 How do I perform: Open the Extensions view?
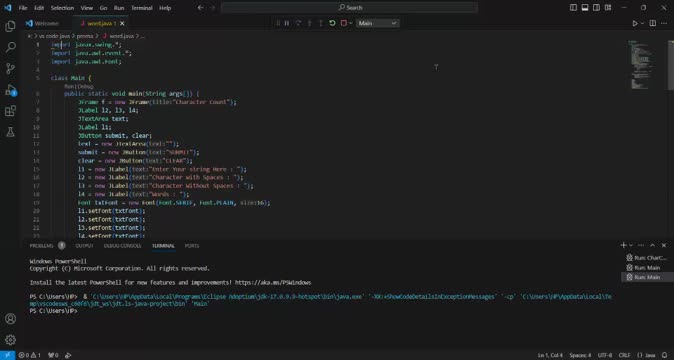click(x=10, y=111)
